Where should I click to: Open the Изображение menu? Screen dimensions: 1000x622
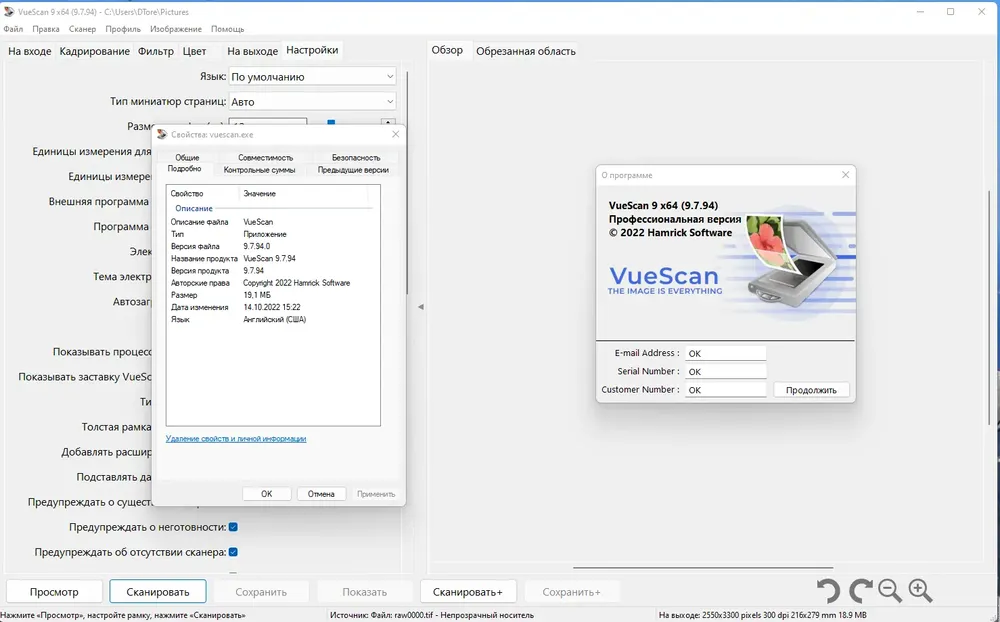point(176,29)
